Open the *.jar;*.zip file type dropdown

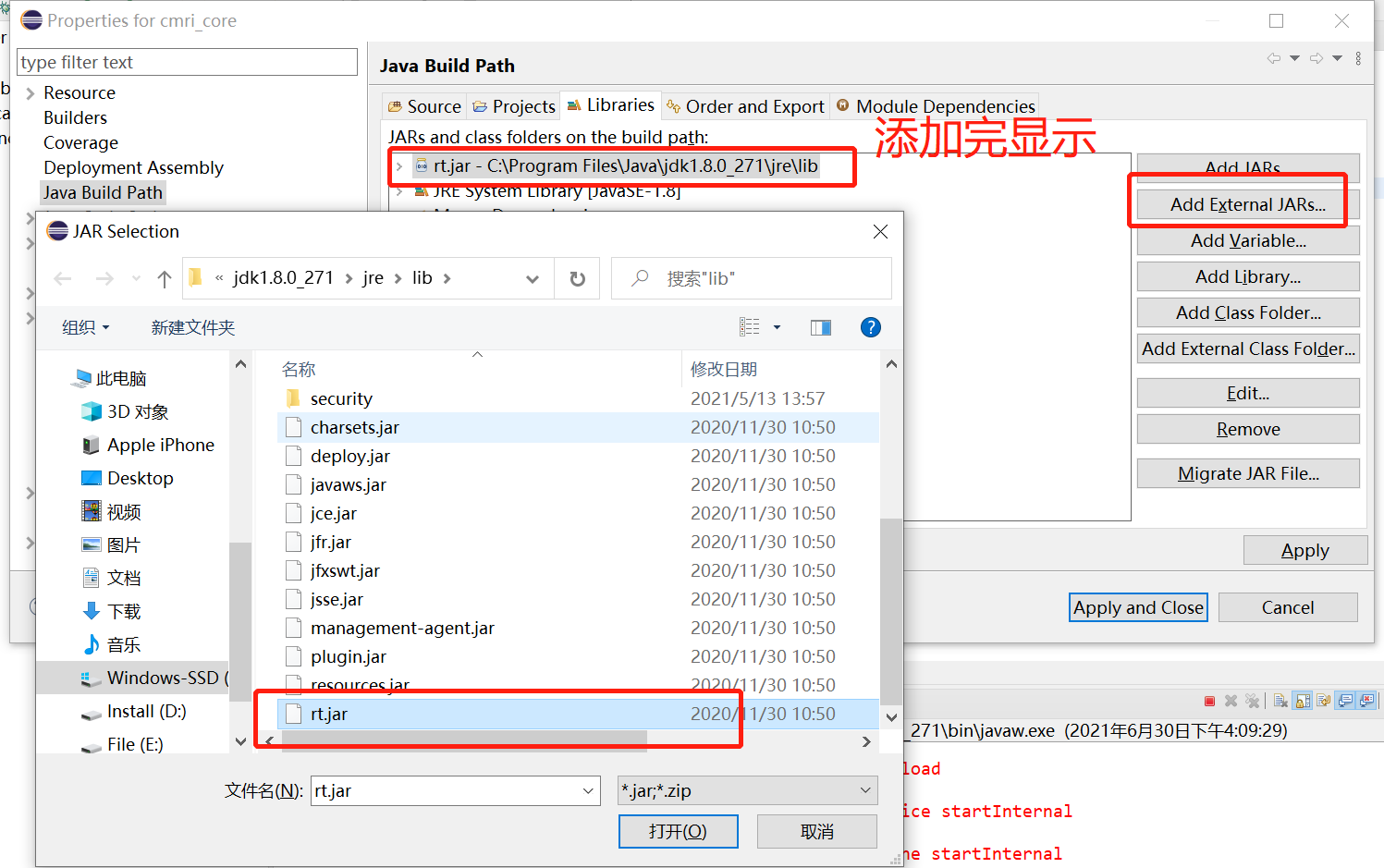(x=864, y=790)
